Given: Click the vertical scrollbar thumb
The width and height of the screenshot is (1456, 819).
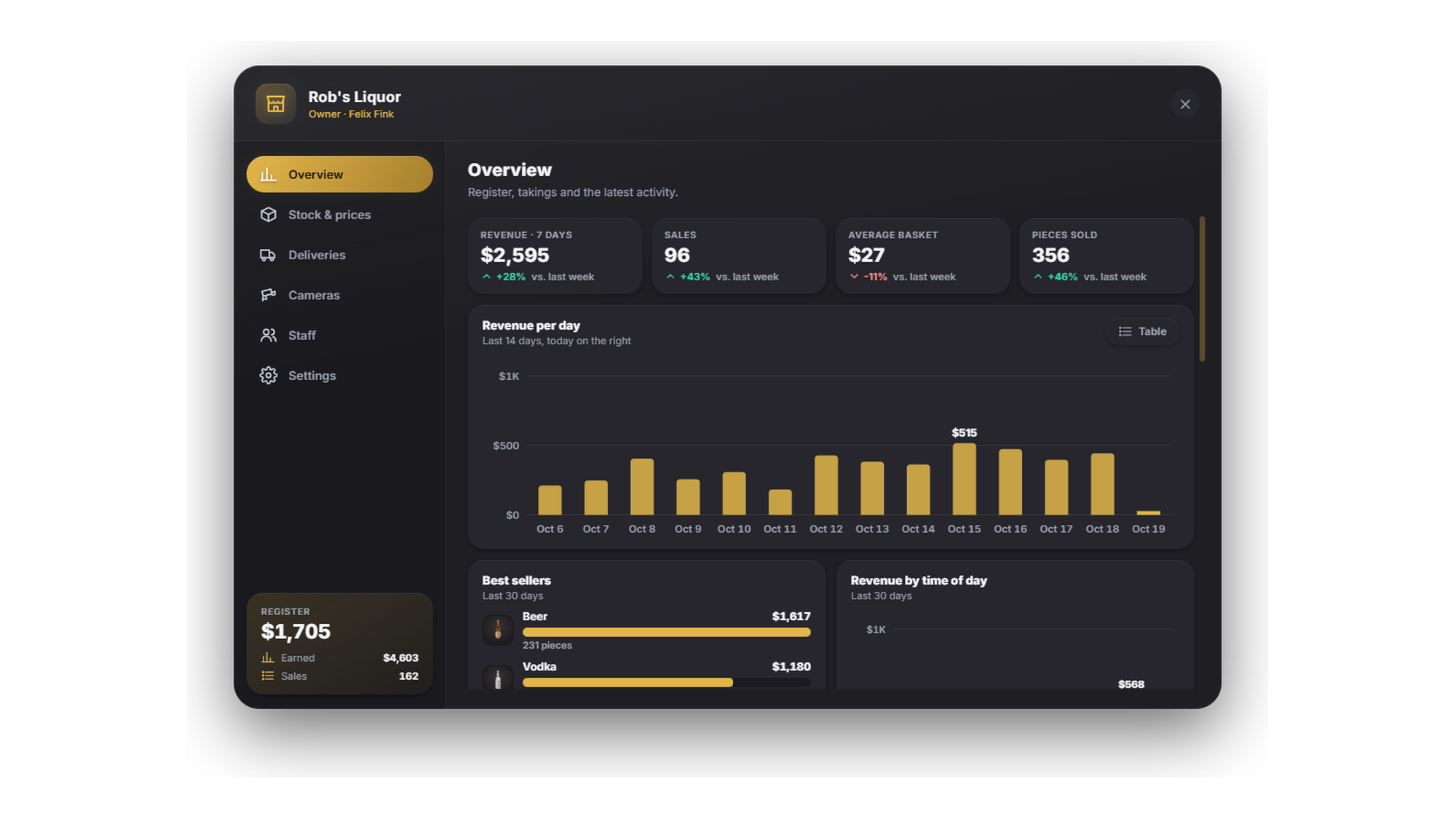Looking at the screenshot, I should (1202, 289).
